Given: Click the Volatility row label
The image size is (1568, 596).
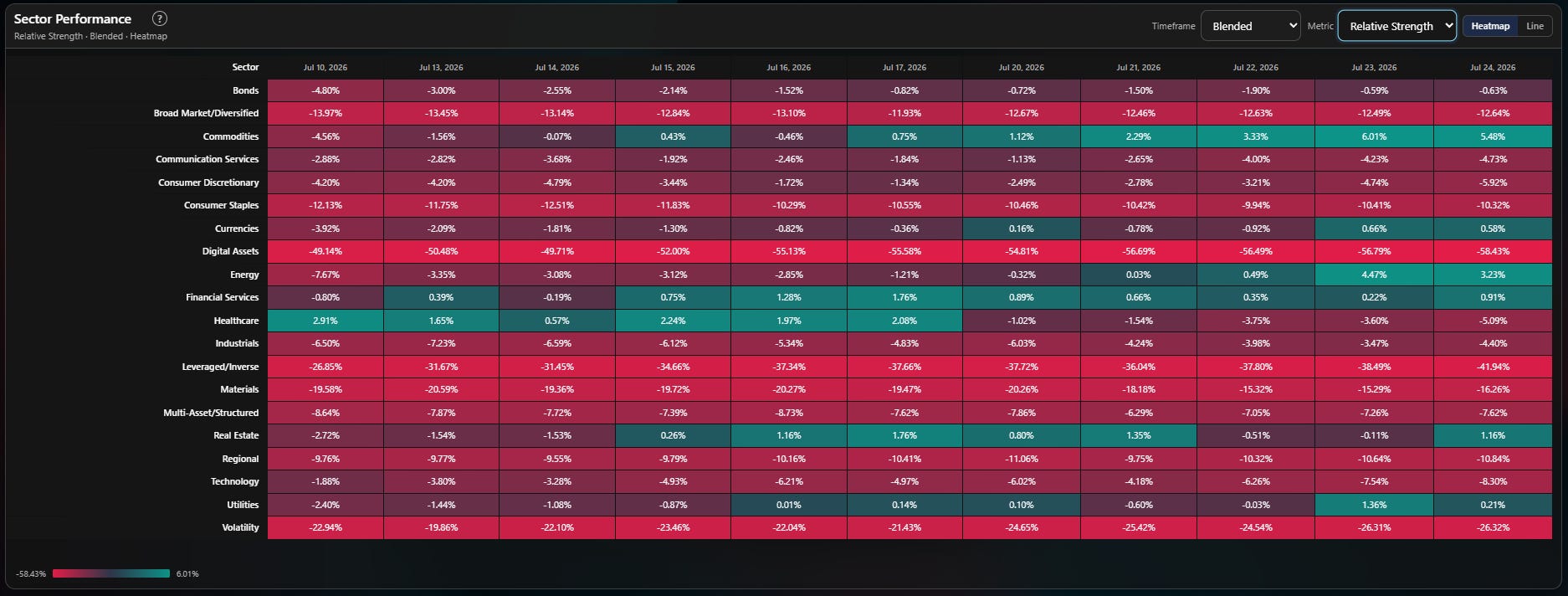Looking at the screenshot, I should click(240, 527).
